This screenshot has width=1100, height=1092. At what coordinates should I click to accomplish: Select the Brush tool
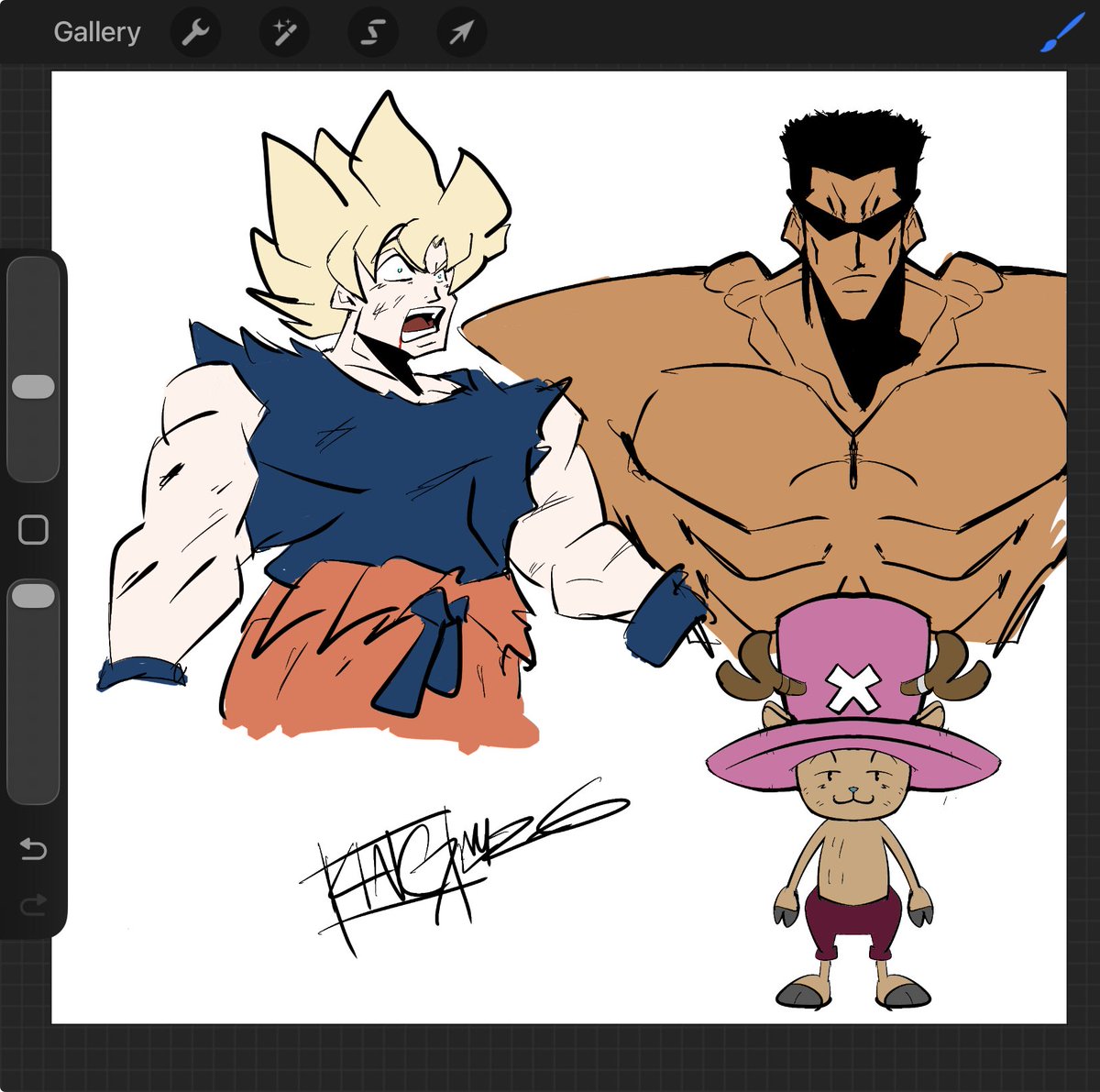point(1063,32)
